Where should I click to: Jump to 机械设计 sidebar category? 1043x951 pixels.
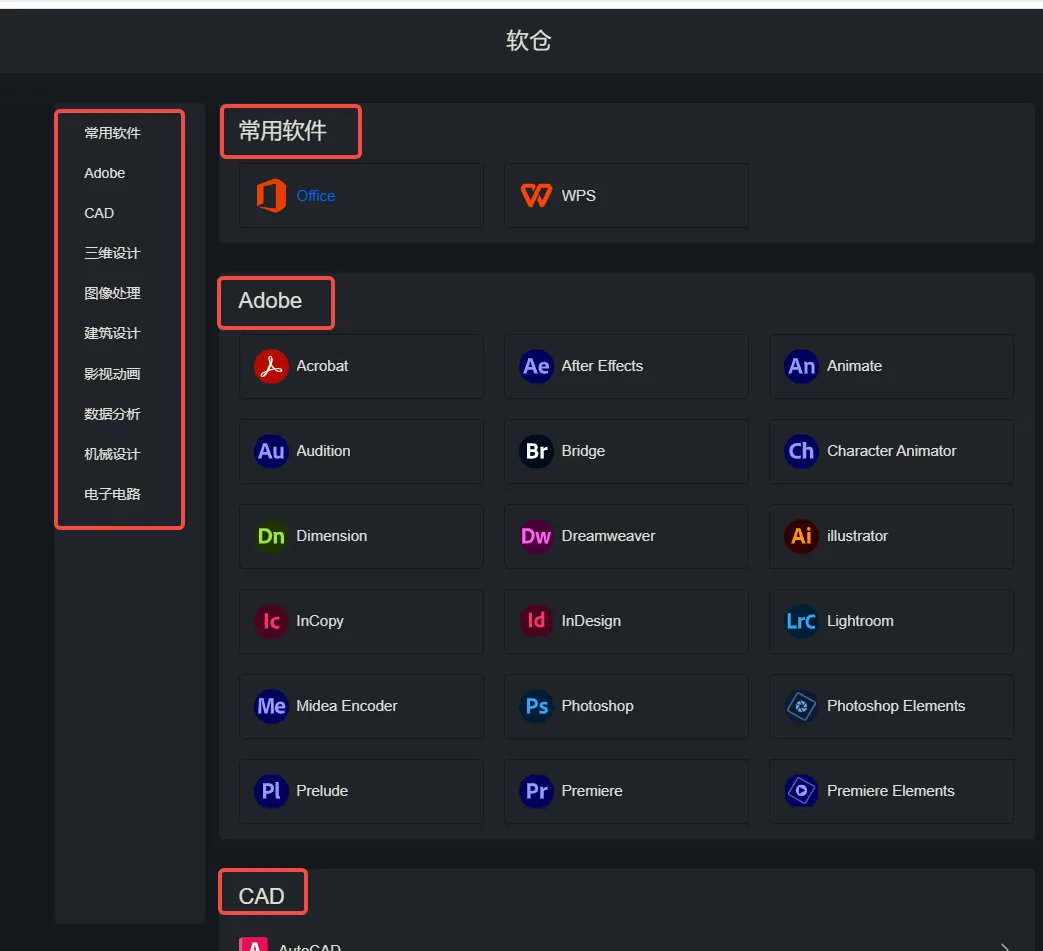tap(112, 454)
